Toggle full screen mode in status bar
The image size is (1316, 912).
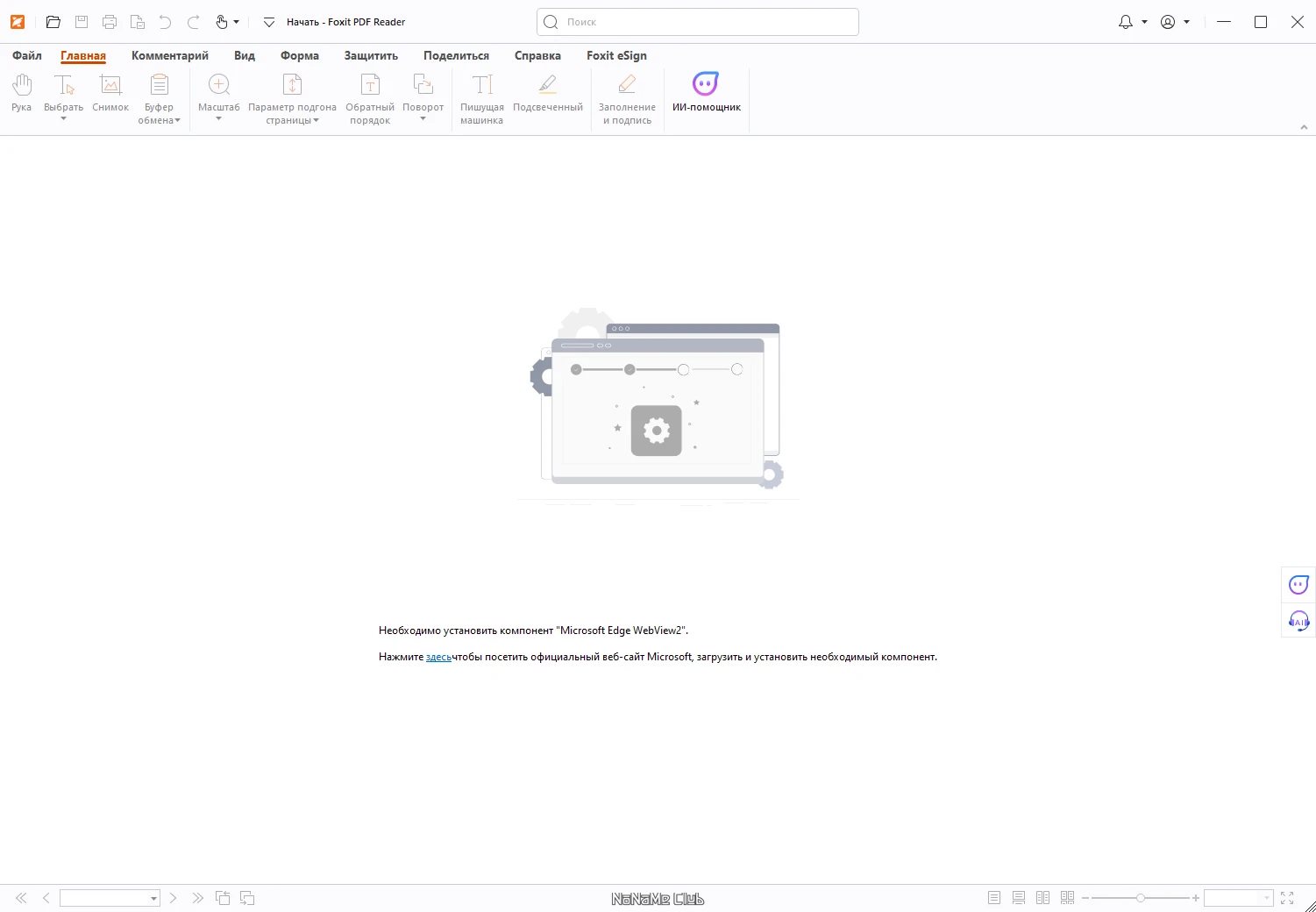pos(1287,898)
